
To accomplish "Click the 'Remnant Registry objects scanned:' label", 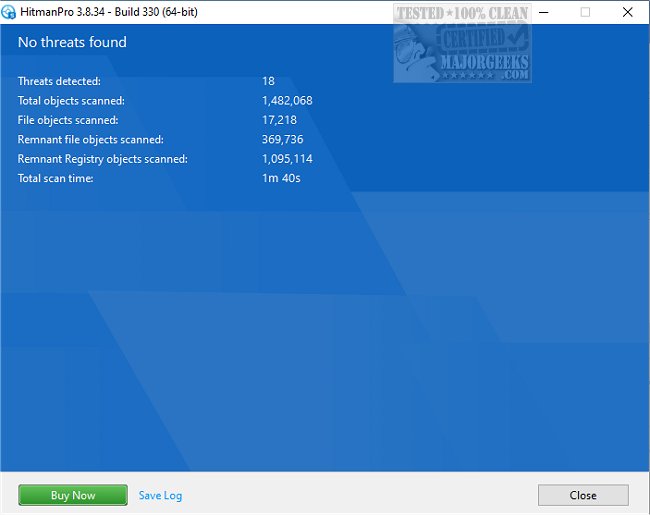I will [x=103, y=159].
